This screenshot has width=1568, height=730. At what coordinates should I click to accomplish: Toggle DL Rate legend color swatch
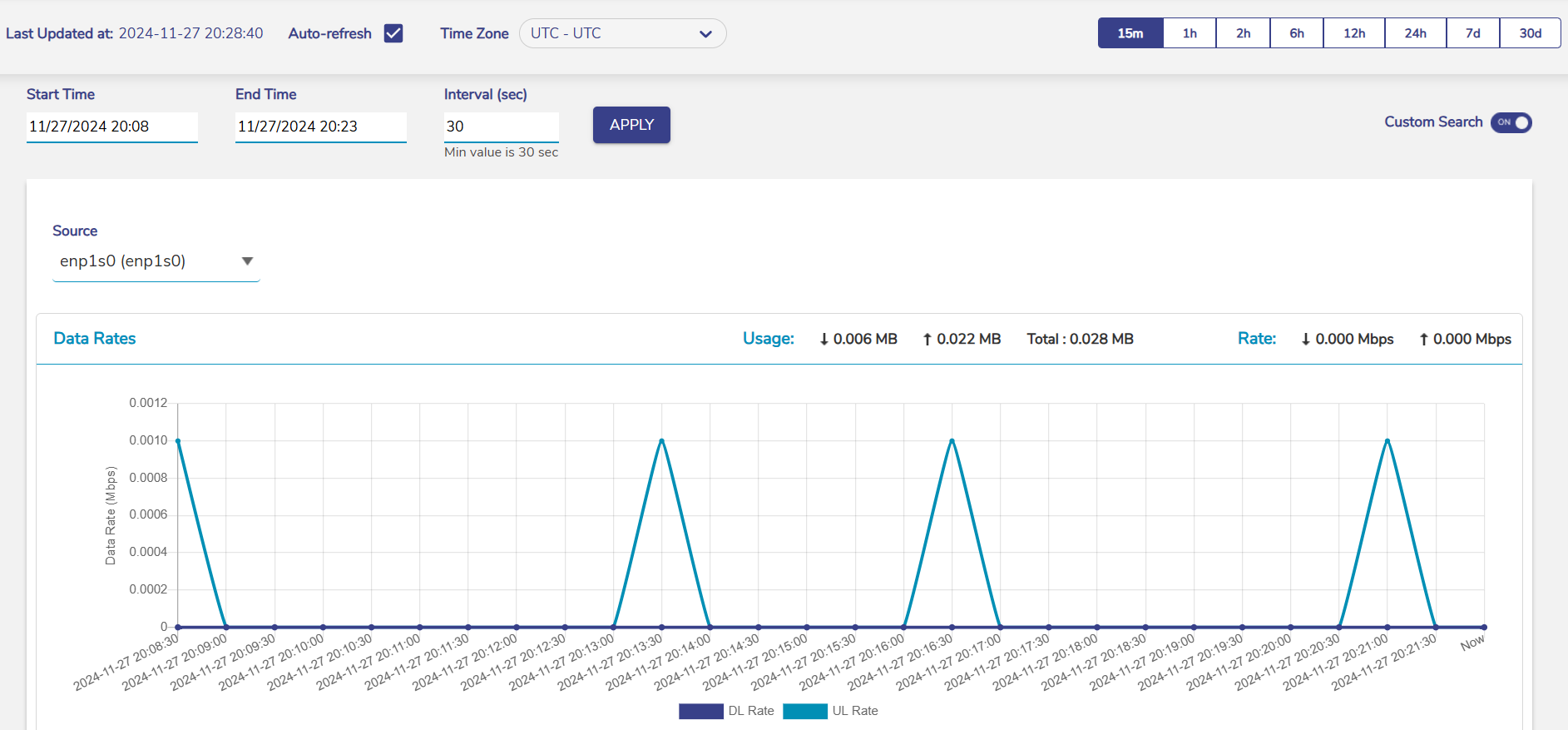coord(700,711)
